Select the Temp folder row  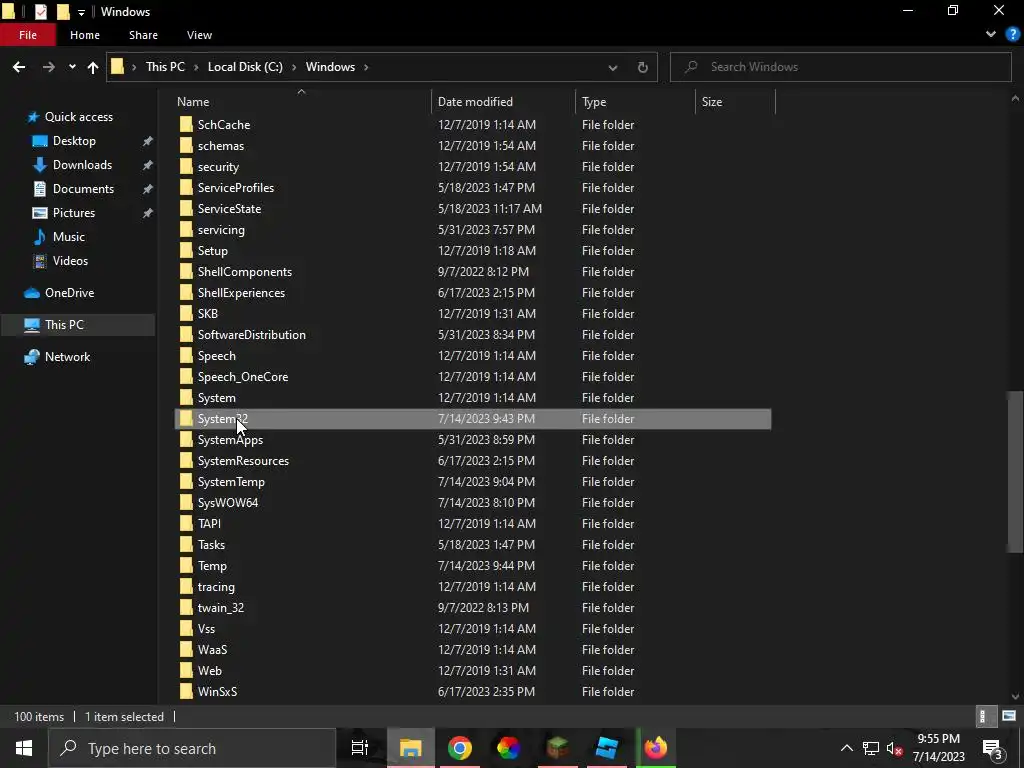[473, 566]
